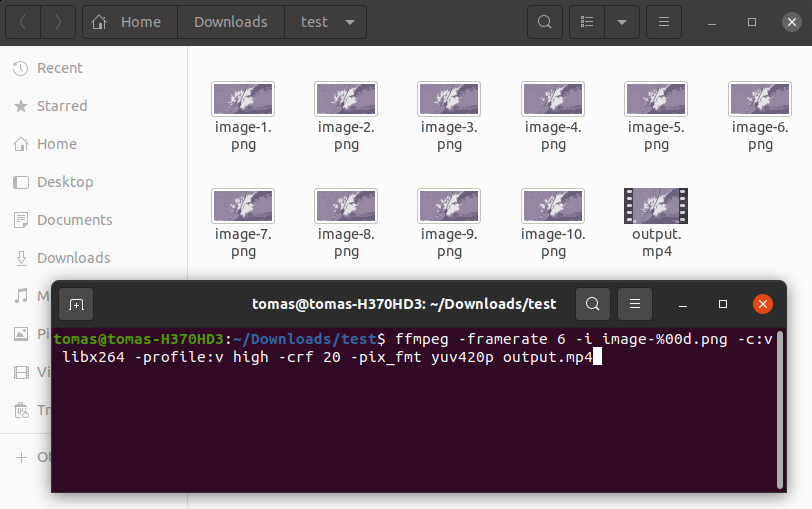812x509 pixels.
Task: Select the output.mp4 video file
Action: coord(656,206)
